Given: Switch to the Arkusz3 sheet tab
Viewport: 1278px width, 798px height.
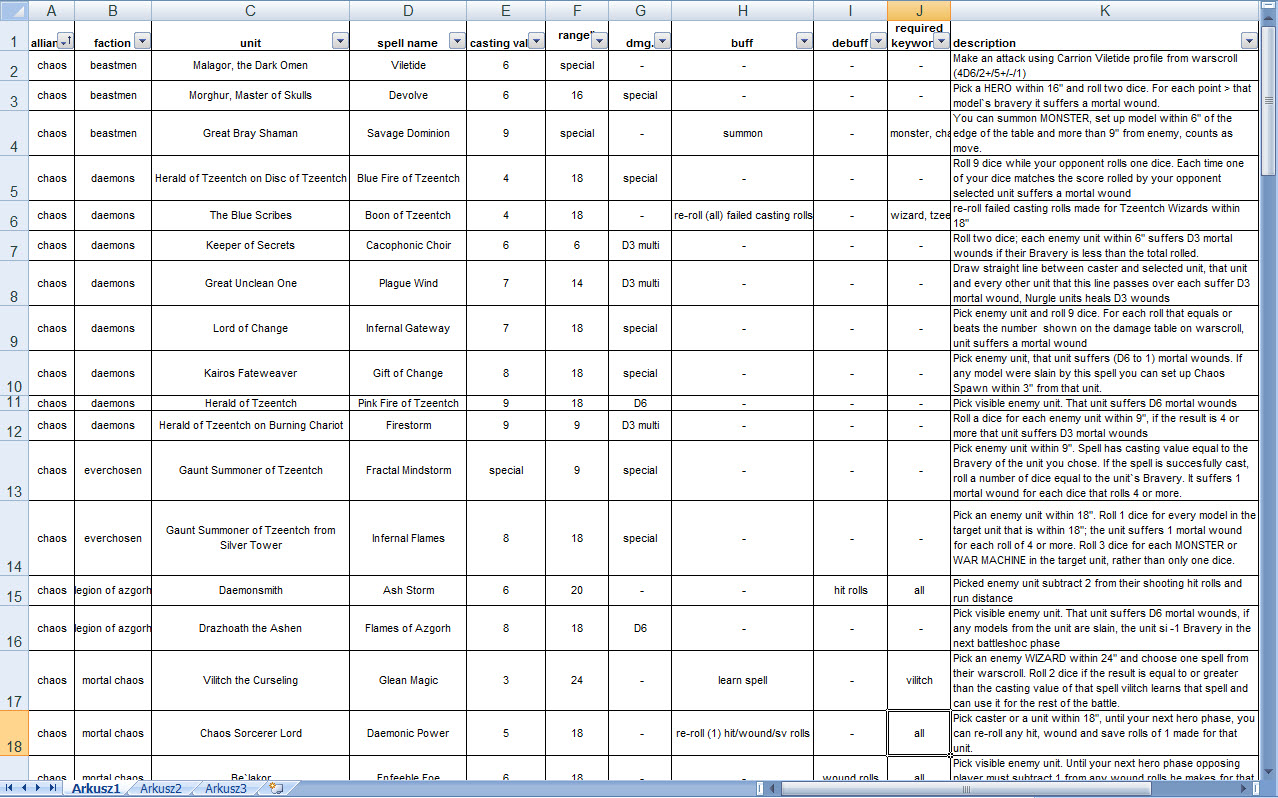Looking at the screenshot, I should [x=226, y=789].
